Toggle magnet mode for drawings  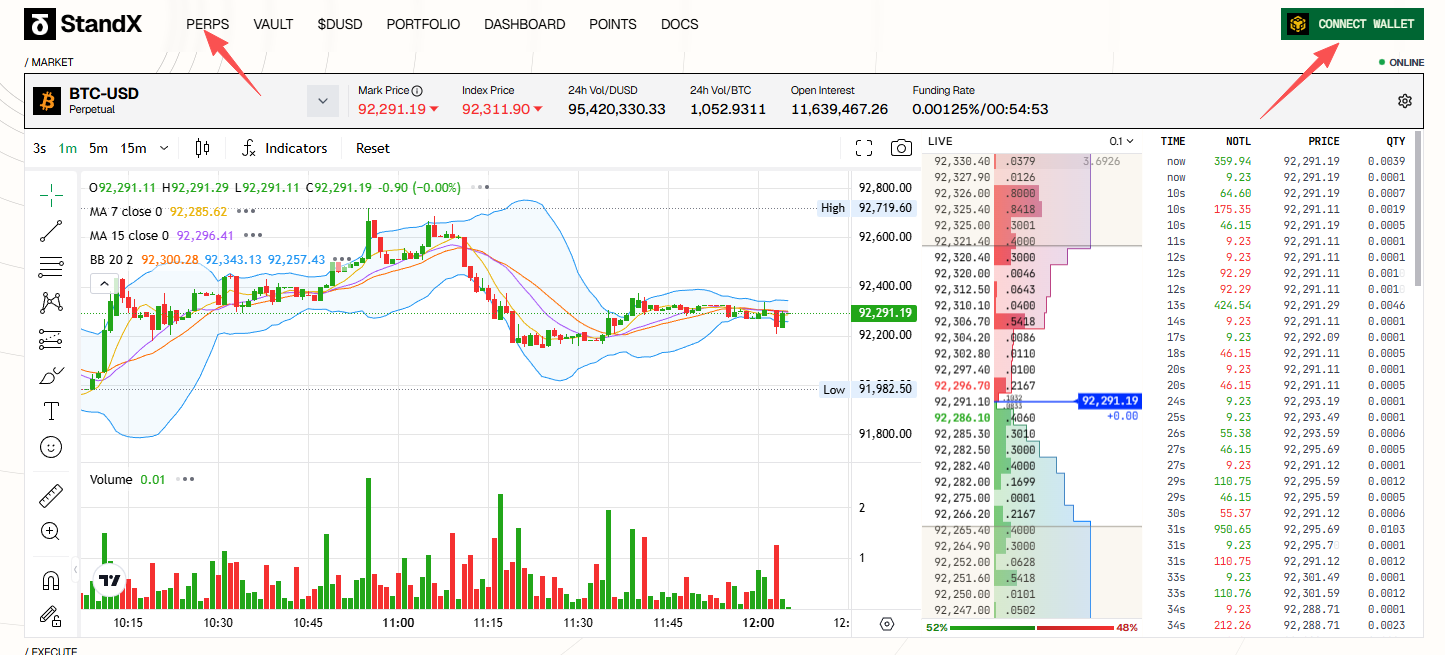click(x=51, y=580)
